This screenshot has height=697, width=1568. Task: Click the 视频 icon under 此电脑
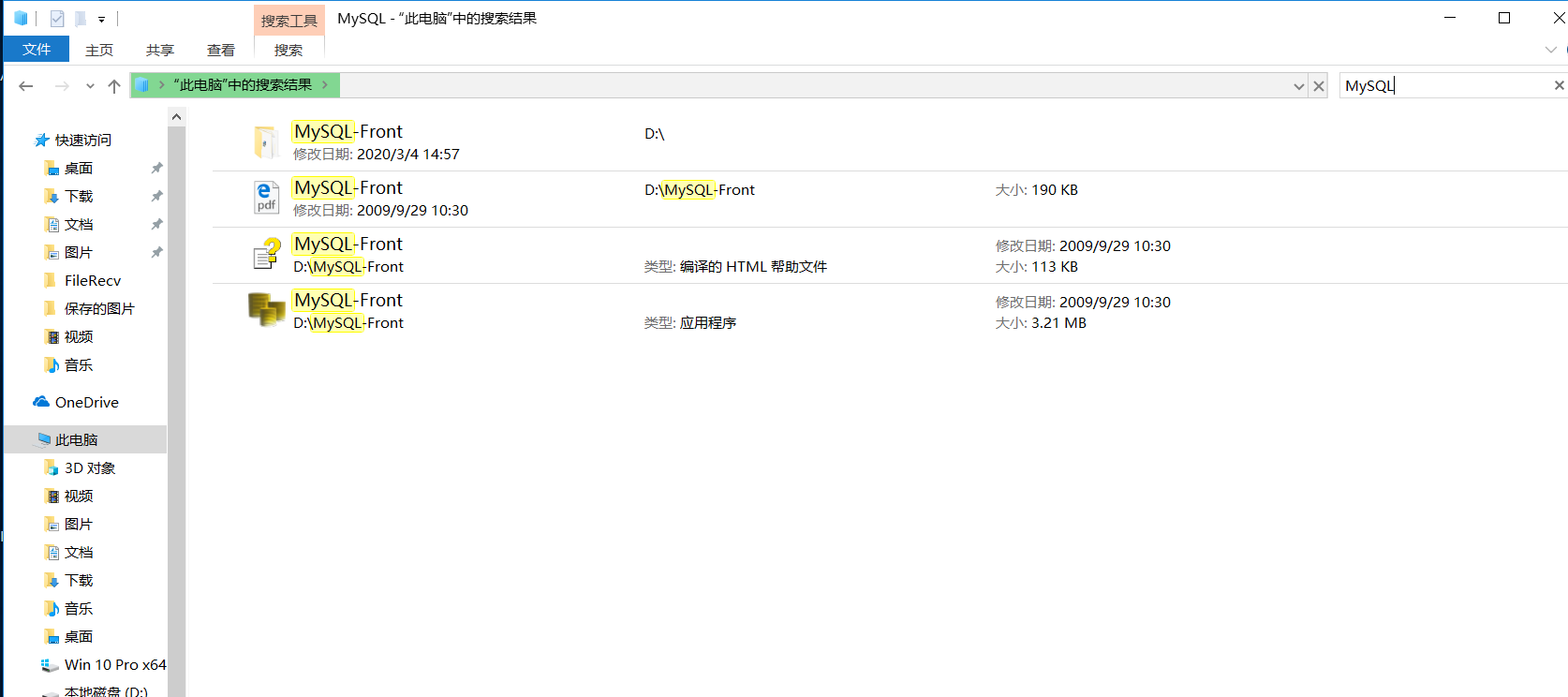coord(52,496)
